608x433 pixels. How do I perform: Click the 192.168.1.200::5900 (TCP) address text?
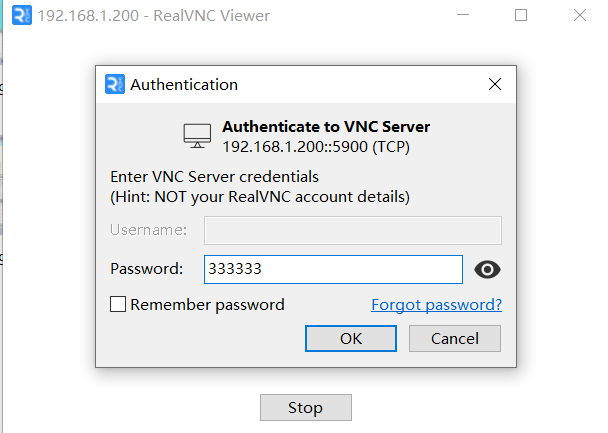coord(316,147)
